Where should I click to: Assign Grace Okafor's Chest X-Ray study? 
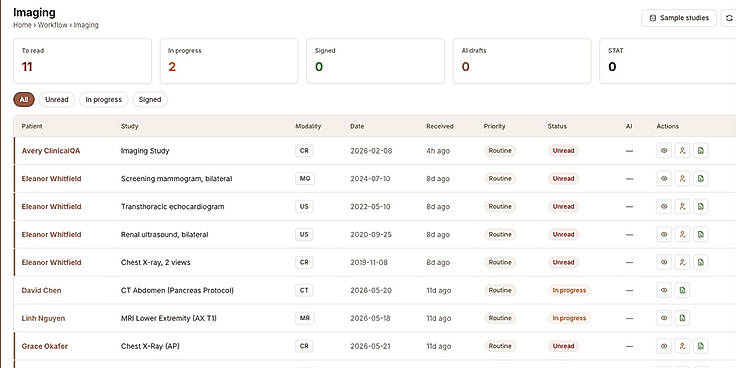point(682,346)
